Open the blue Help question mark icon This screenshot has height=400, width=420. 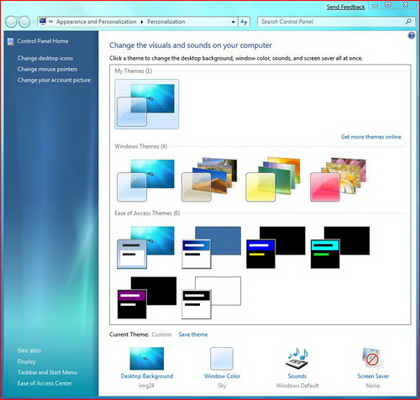click(411, 35)
